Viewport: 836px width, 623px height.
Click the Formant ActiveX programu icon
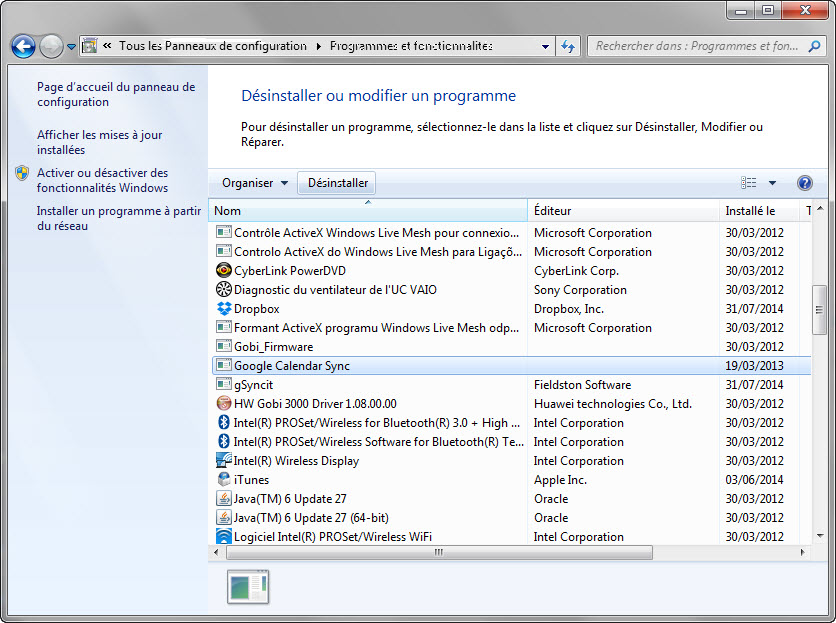pos(223,328)
